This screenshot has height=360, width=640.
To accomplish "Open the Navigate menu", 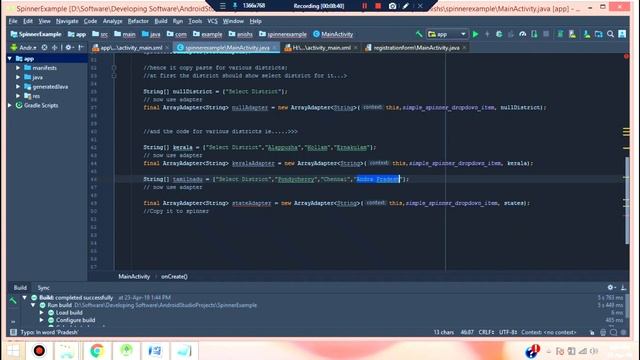I will (x=67, y=21).
